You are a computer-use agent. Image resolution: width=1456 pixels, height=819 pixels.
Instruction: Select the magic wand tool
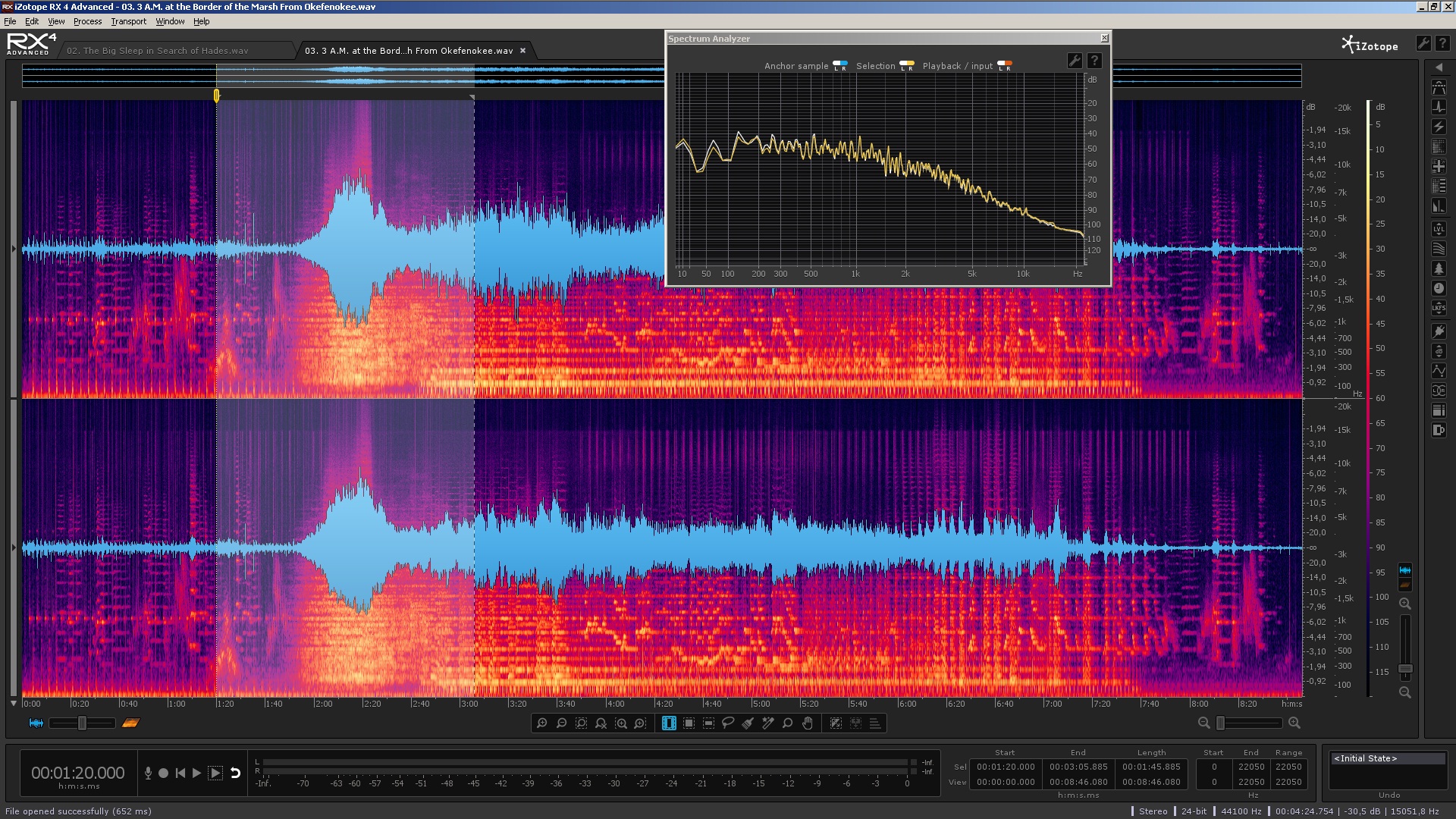click(767, 723)
